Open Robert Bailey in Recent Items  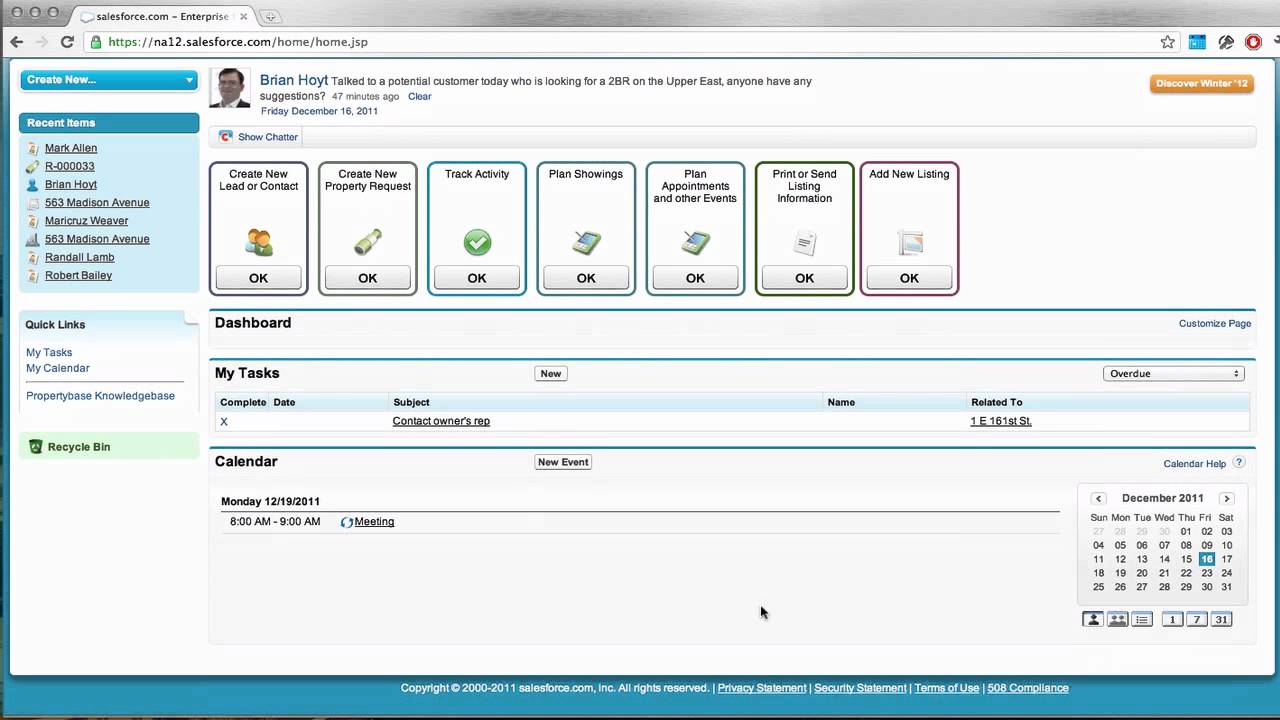click(79, 276)
